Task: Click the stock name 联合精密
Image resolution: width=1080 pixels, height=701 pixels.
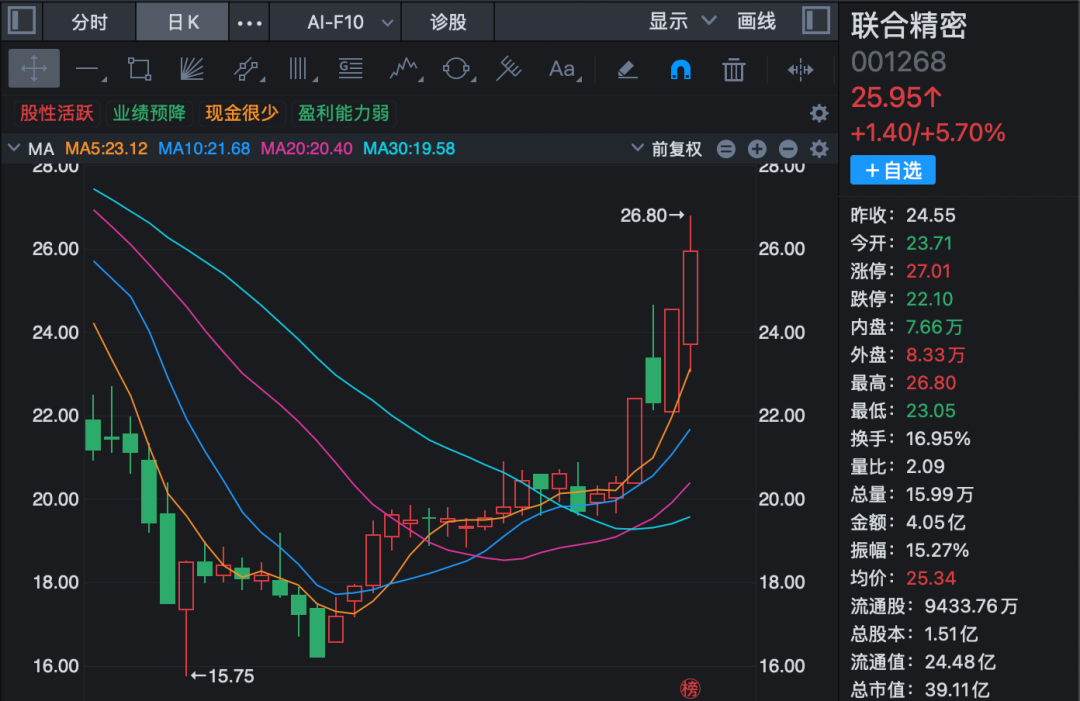Action: (908, 25)
